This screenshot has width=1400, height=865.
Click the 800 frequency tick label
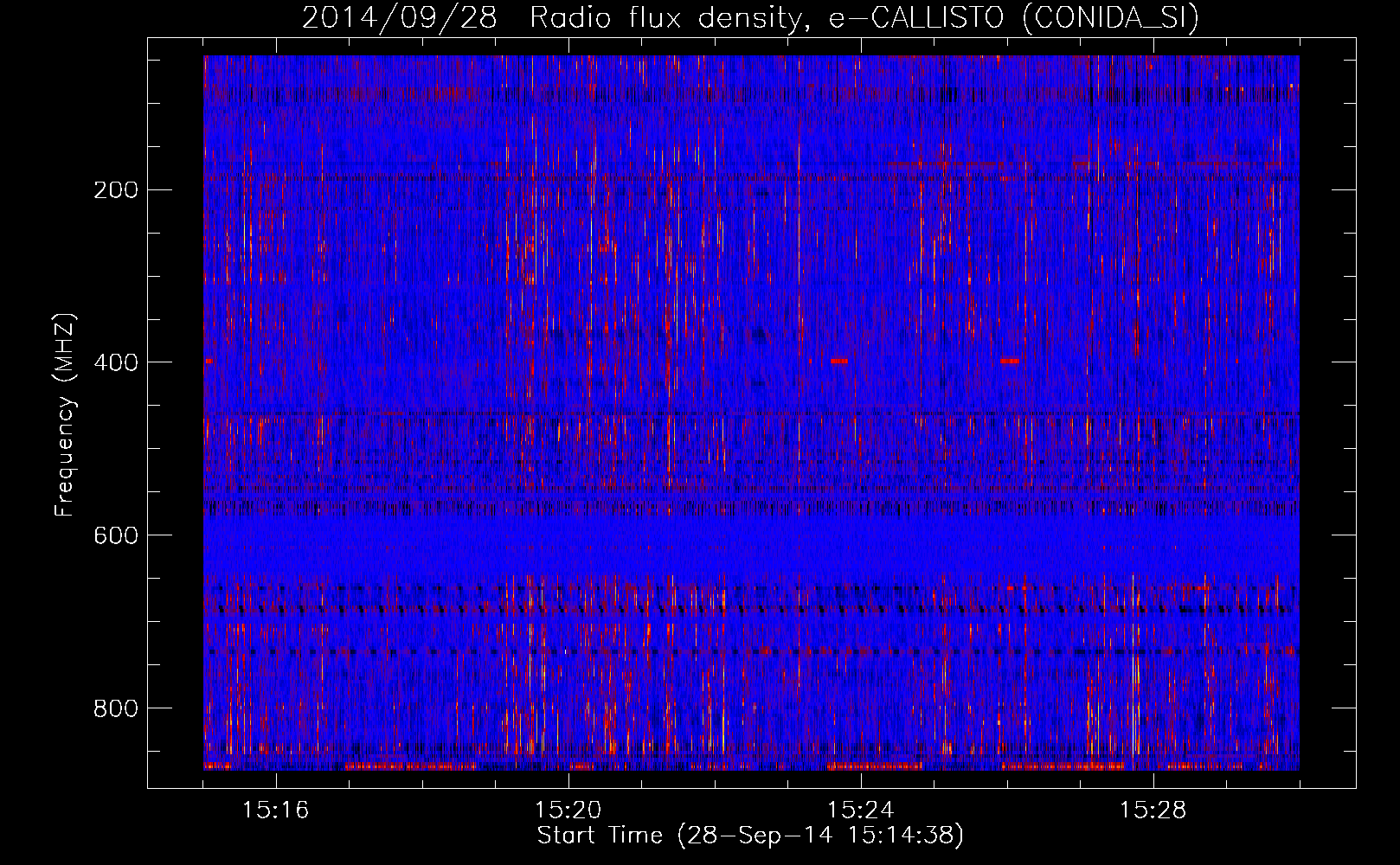tap(115, 708)
